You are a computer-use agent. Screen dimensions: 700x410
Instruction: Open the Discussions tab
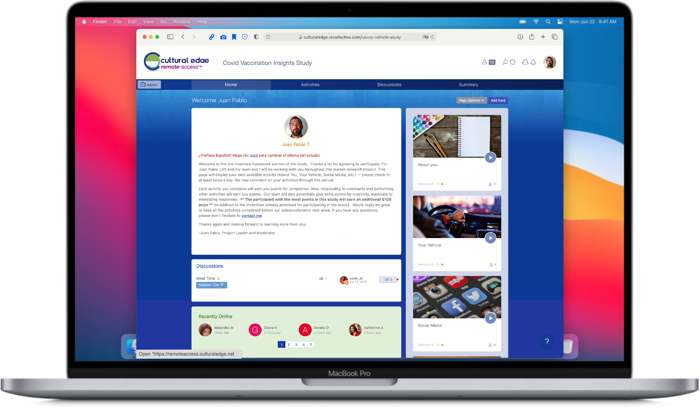coord(389,85)
